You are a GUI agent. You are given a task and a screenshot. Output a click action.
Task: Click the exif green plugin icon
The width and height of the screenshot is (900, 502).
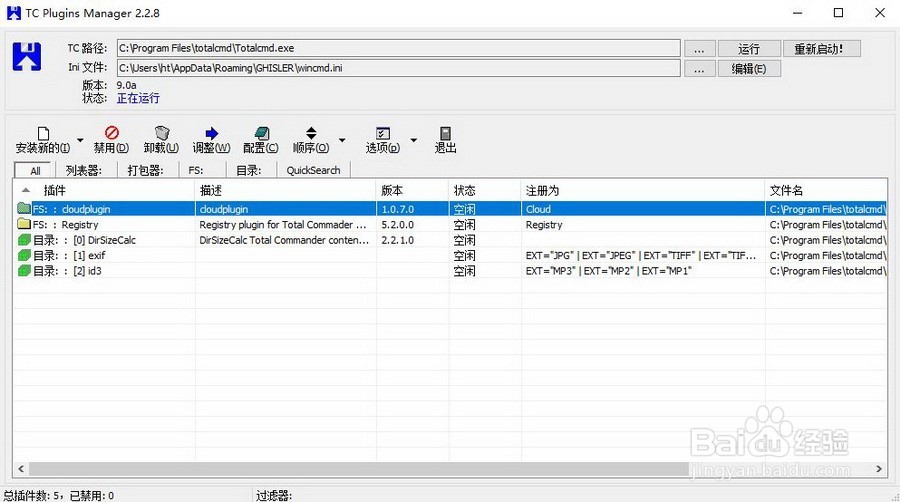(24, 255)
